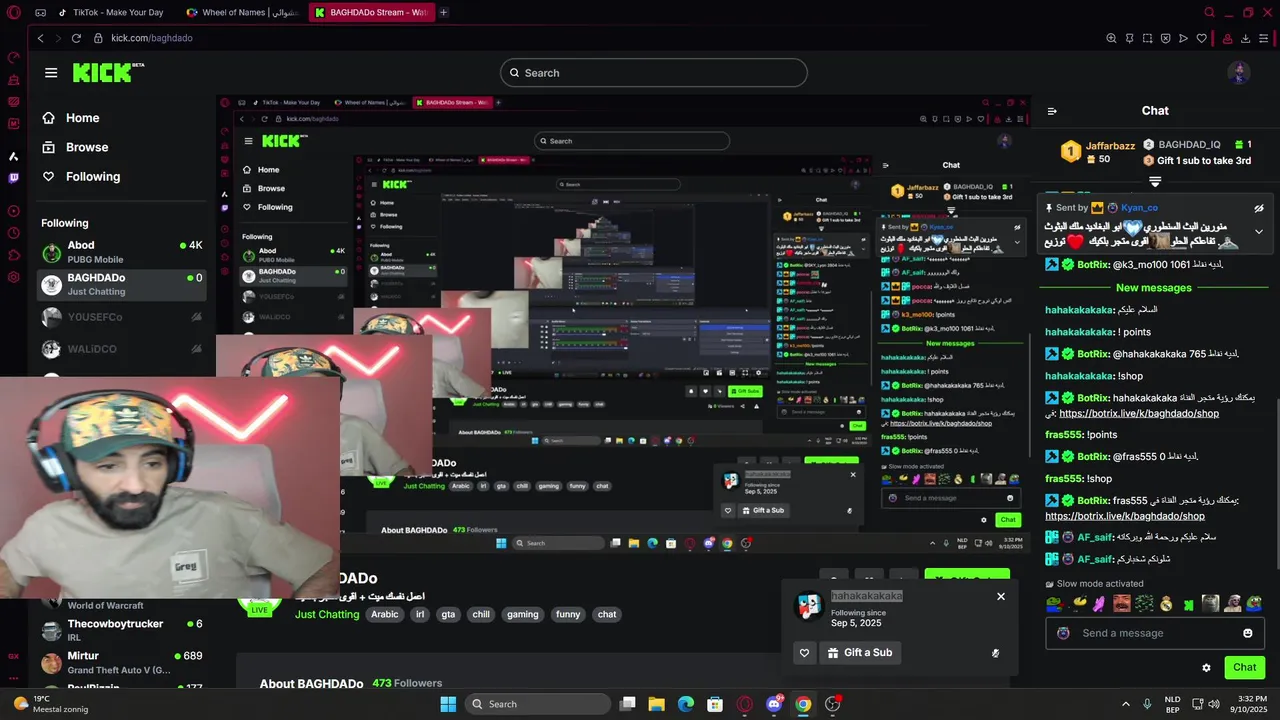The image size is (1280, 720).
Task: Open the emoji picker in chat
Action: (1248, 633)
